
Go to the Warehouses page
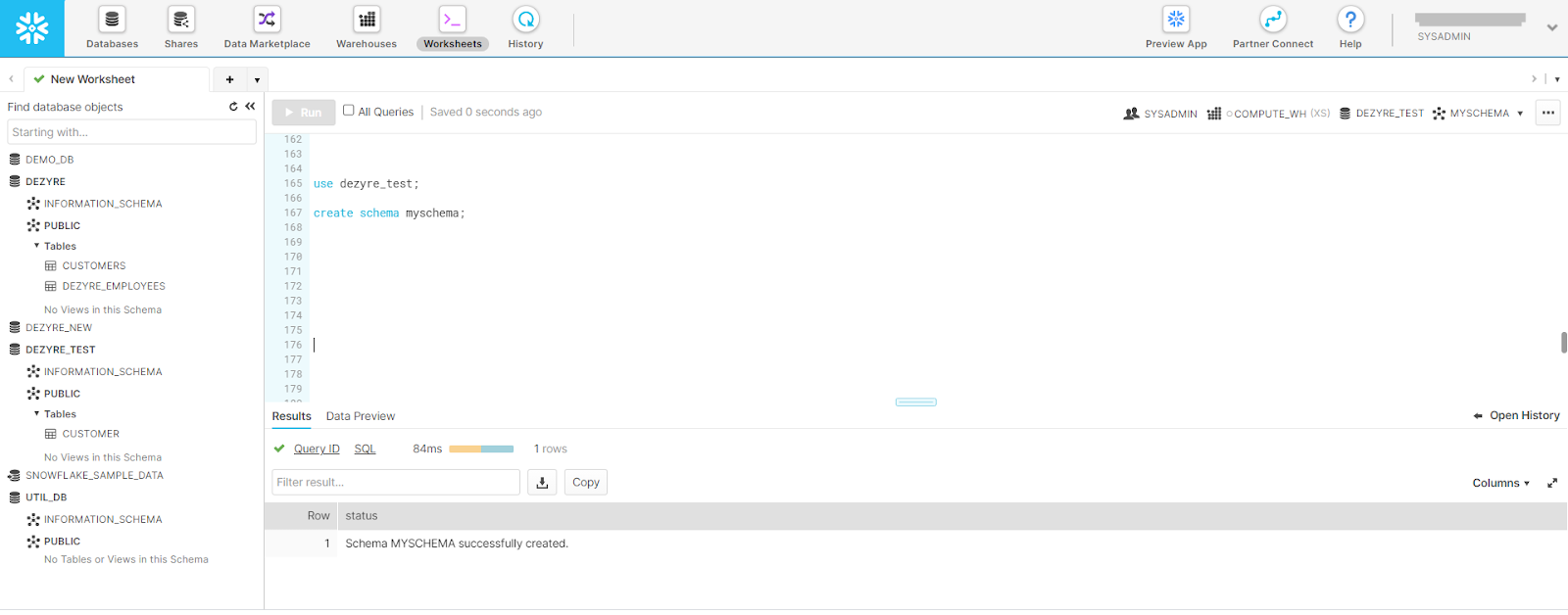pos(367,21)
